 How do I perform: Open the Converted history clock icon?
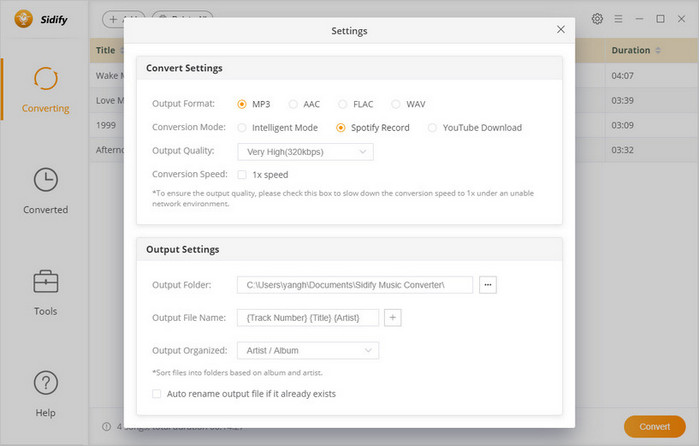[x=45, y=180]
